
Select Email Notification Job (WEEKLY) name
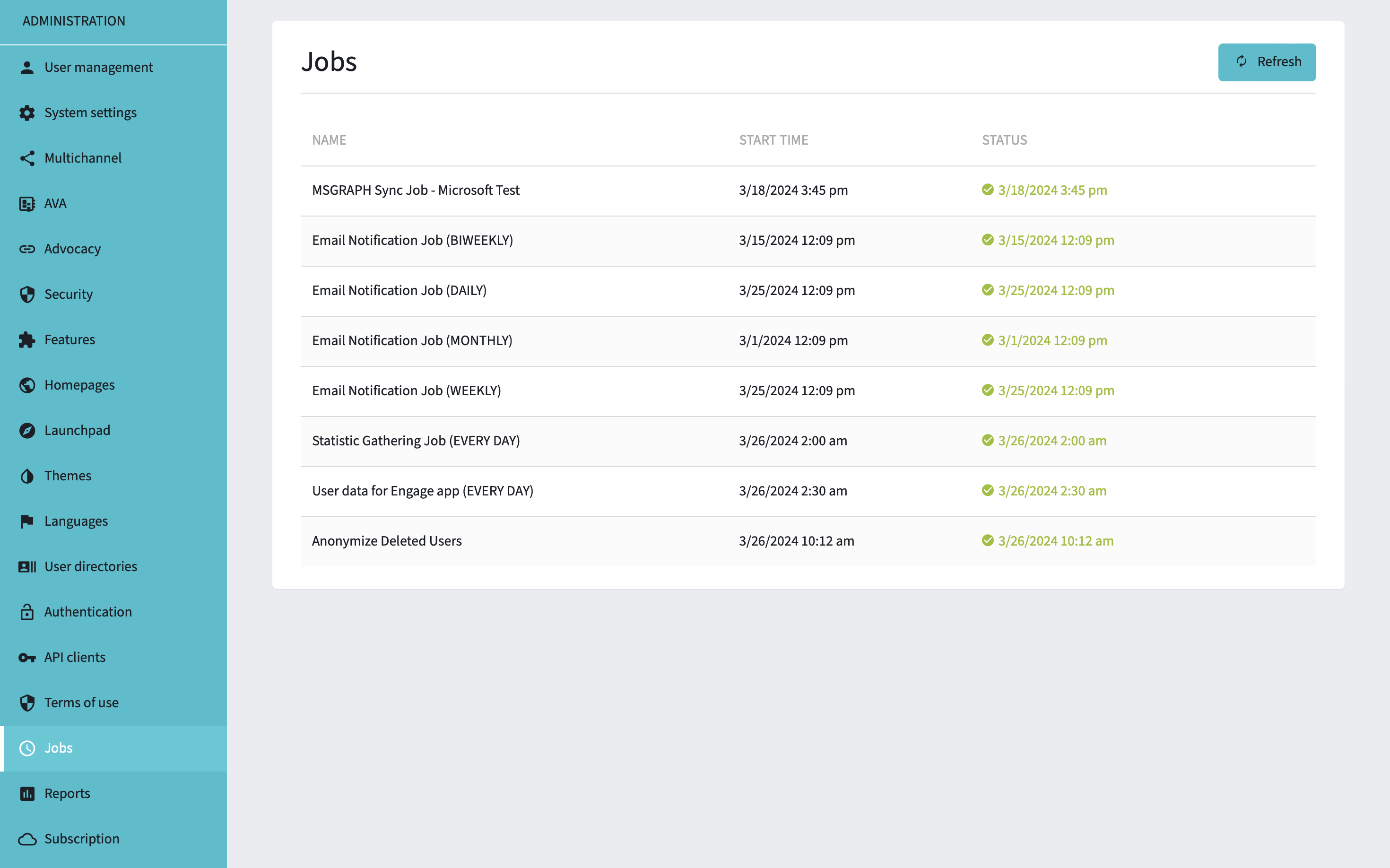(407, 391)
